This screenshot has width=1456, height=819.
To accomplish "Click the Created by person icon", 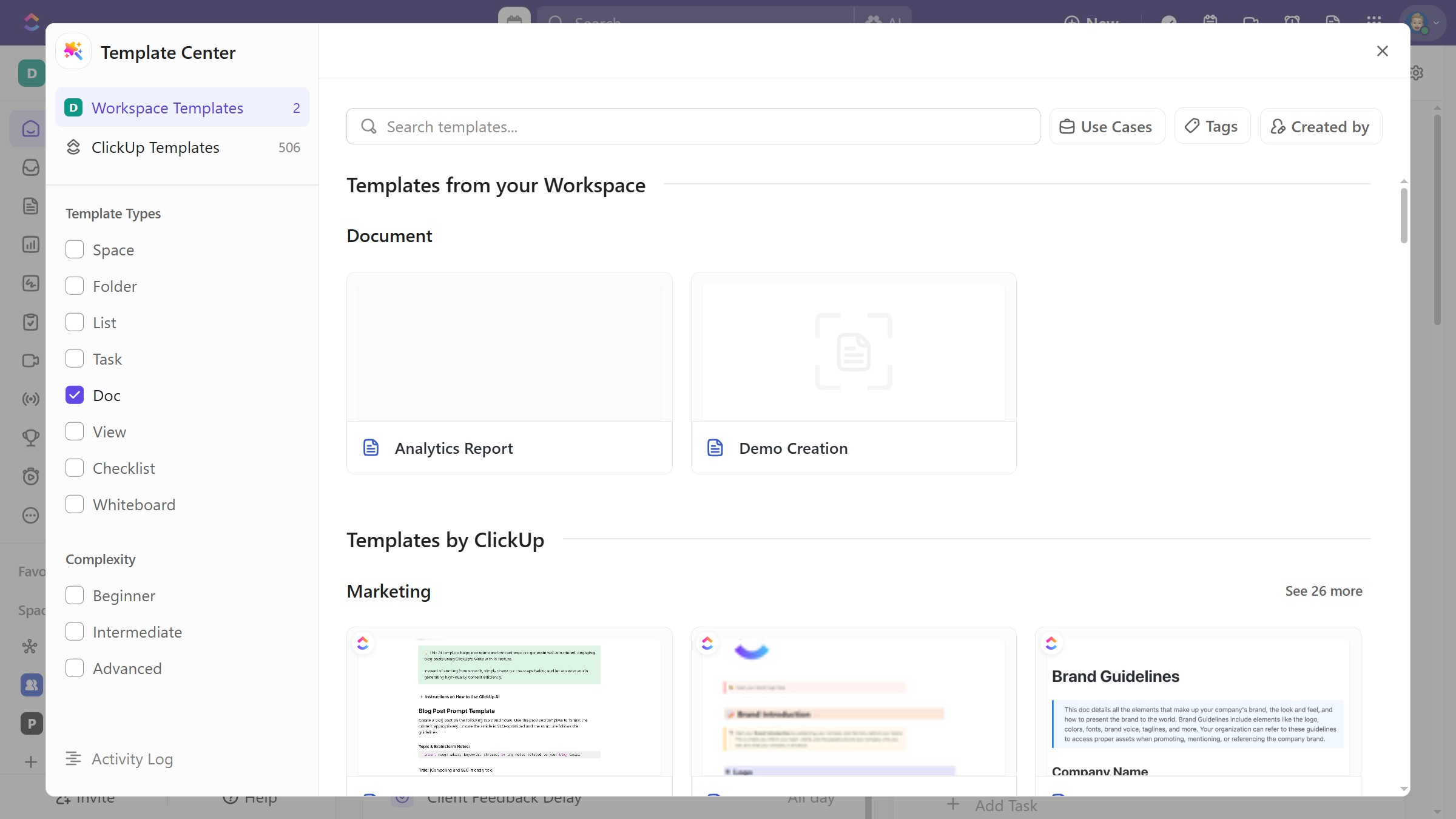I will (x=1278, y=127).
